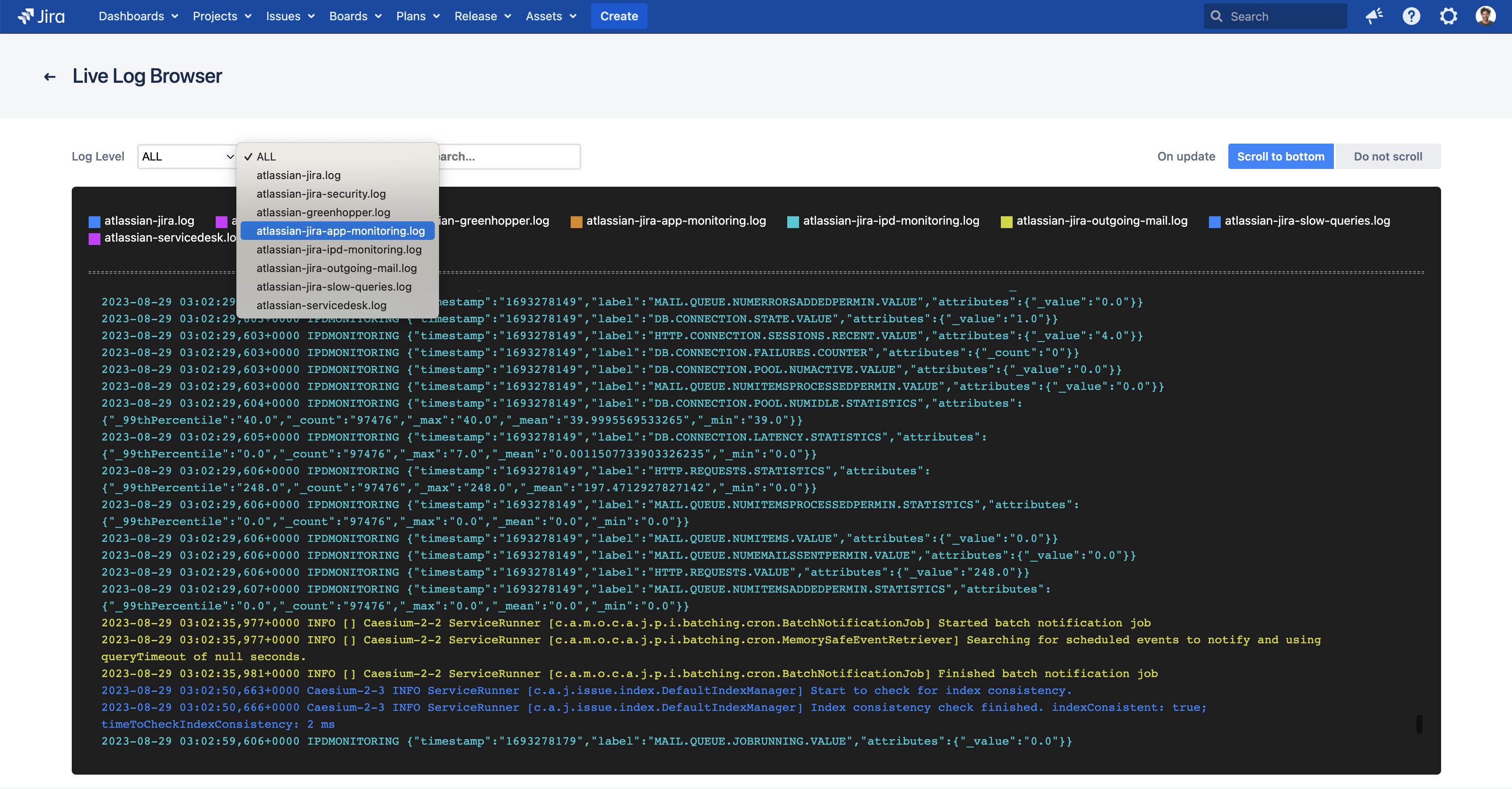Choose atlassian-jira-slow-queries.log in dropdown list
1512x789 pixels.
pos(333,287)
